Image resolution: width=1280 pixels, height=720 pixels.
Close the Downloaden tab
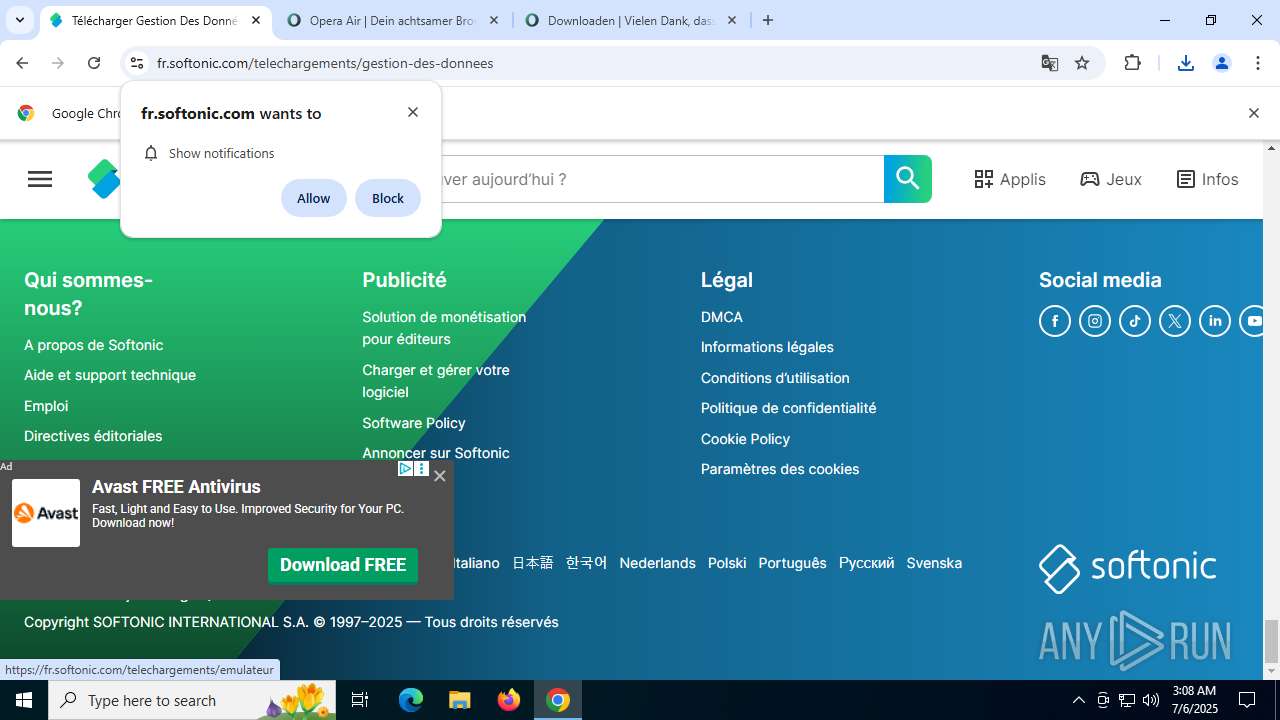pos(731,20)
